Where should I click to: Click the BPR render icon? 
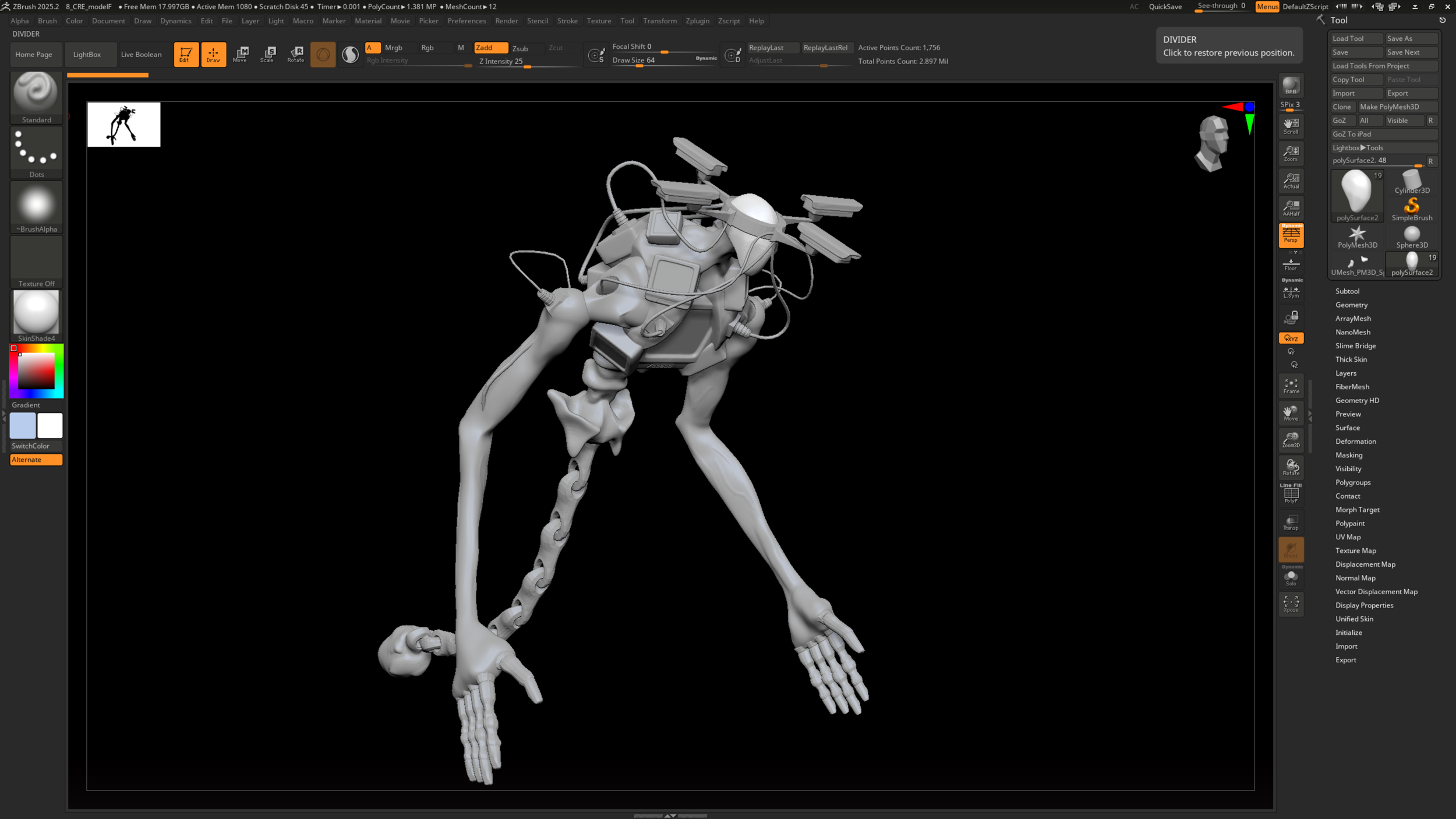click(x=1291, y=86)
